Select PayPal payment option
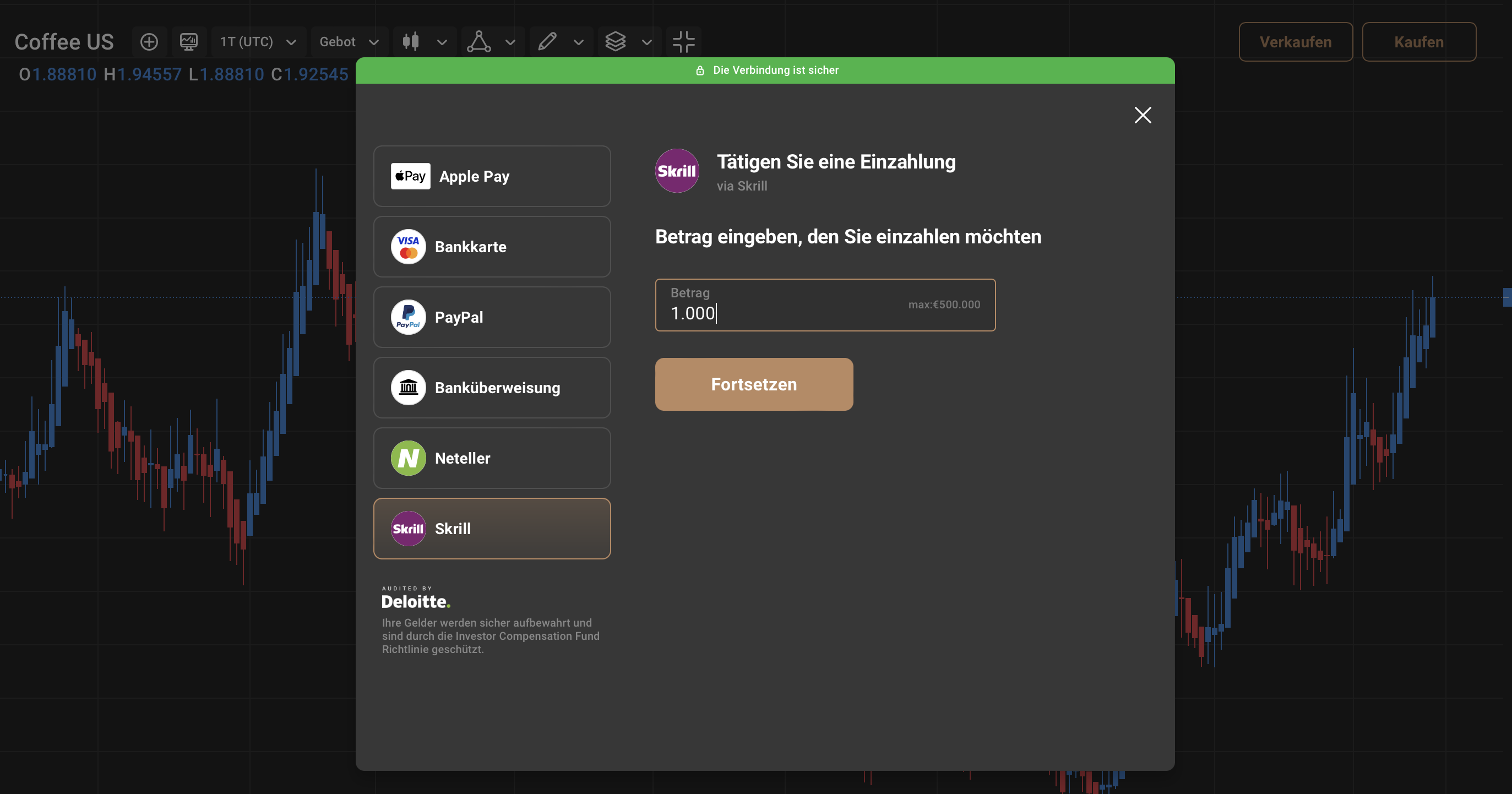This screenshot has width=1512, height=794. click(x=492, y=317)
